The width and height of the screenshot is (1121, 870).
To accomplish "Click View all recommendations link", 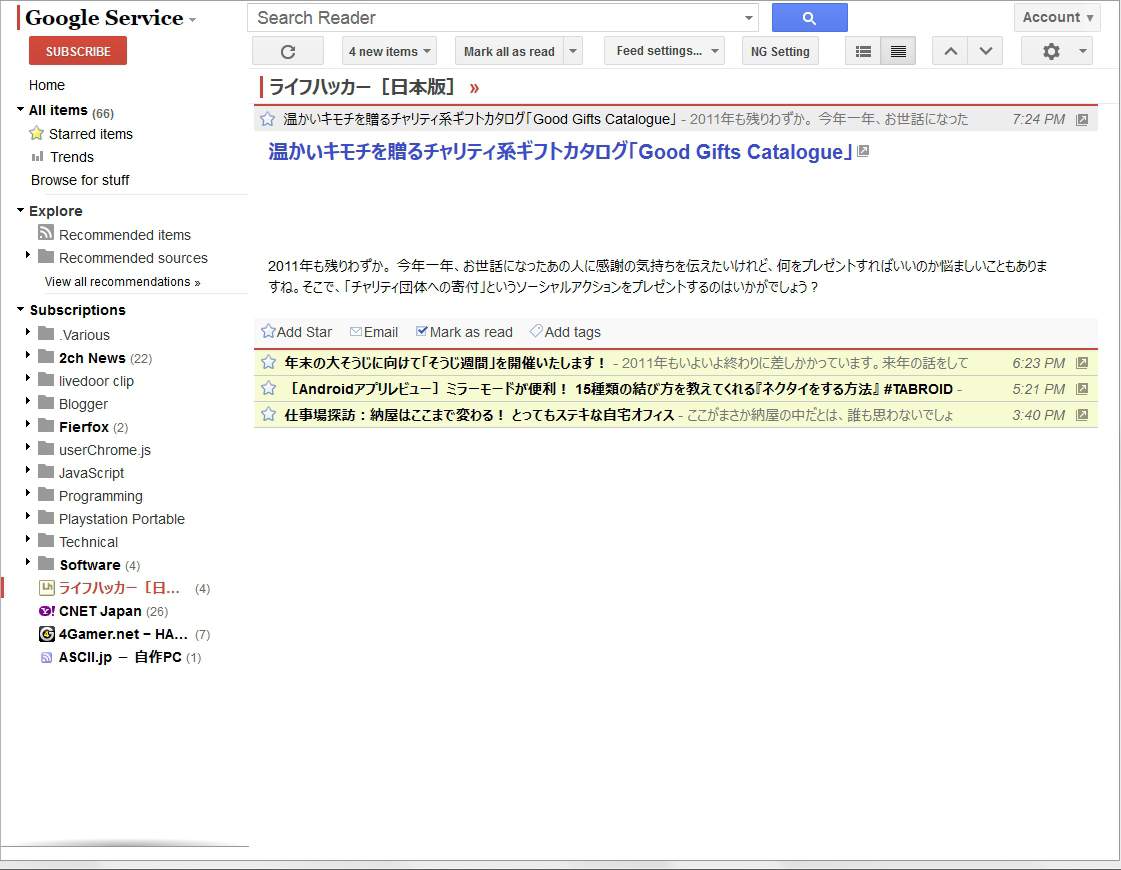I will coord(122,282).
